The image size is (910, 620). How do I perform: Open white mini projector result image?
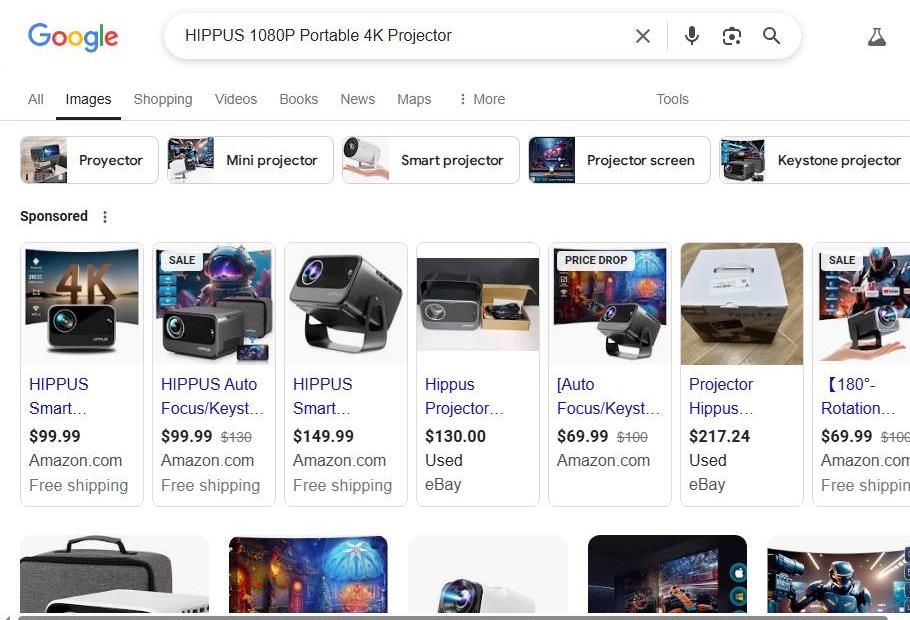488,574
